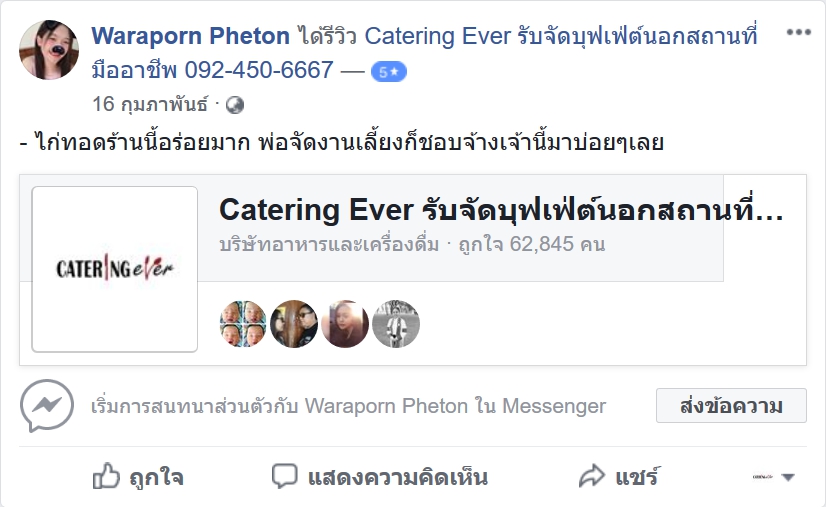Expand the post-as identity dropdown arrow

click(x=788, y=477)
